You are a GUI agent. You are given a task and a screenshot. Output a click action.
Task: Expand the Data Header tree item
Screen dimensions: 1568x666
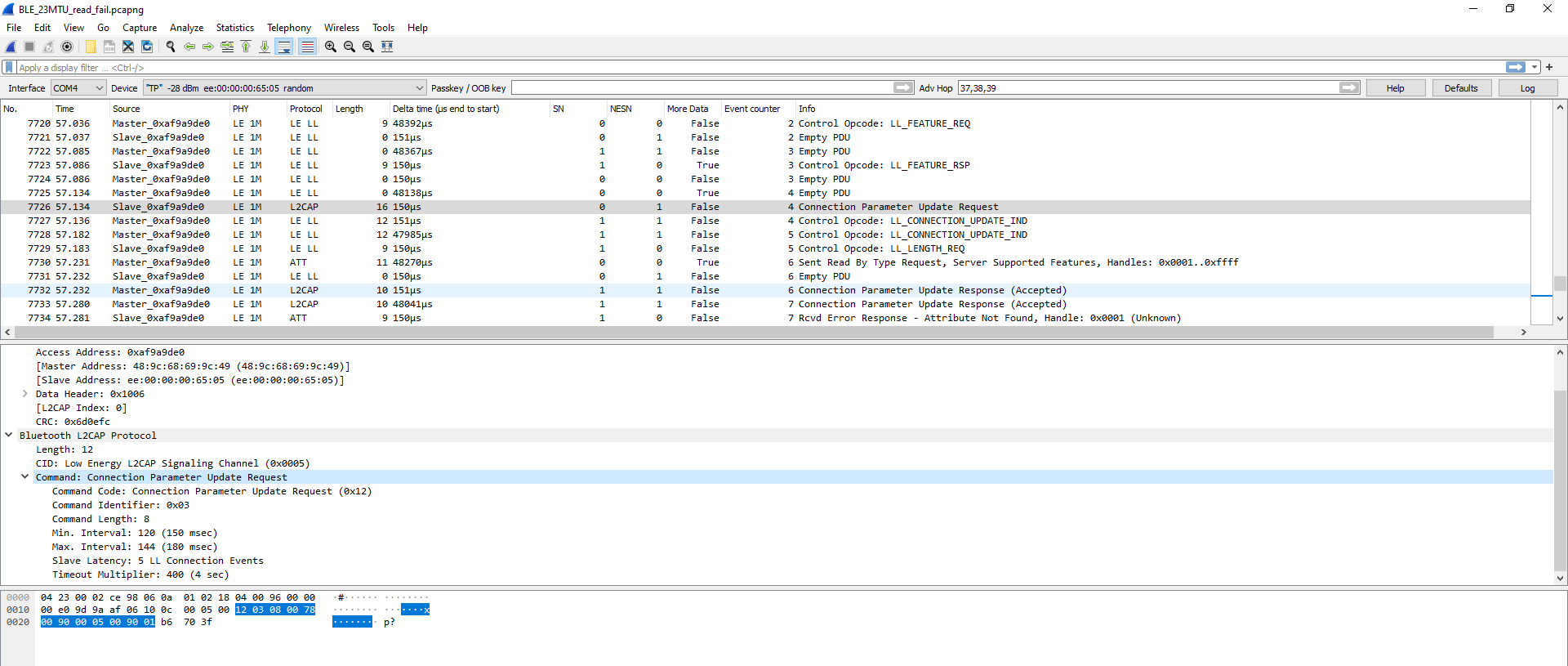click(x=25, y=394)
